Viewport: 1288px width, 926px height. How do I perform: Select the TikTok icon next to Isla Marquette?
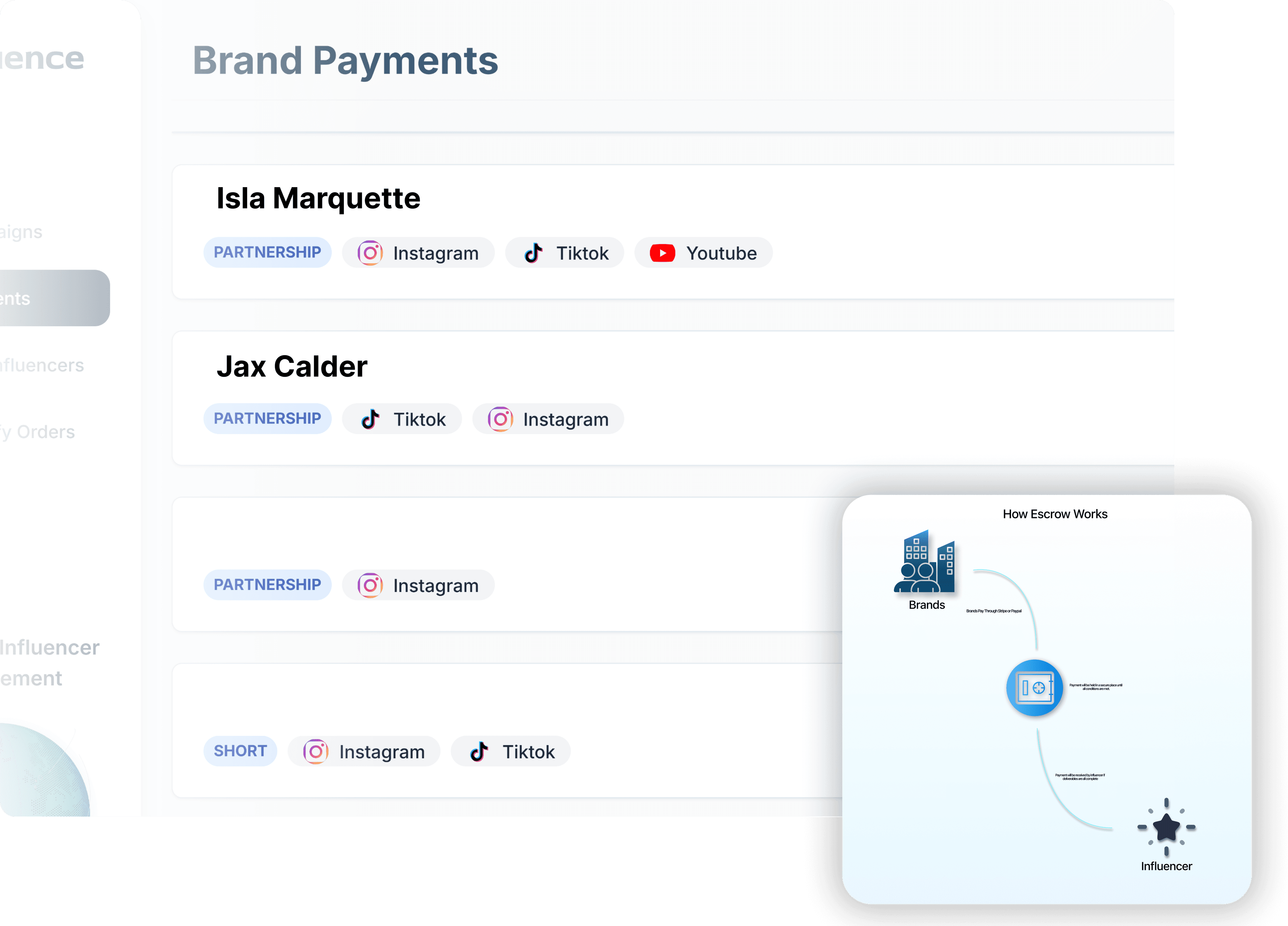pyautogui.click(x=532, y=253)
